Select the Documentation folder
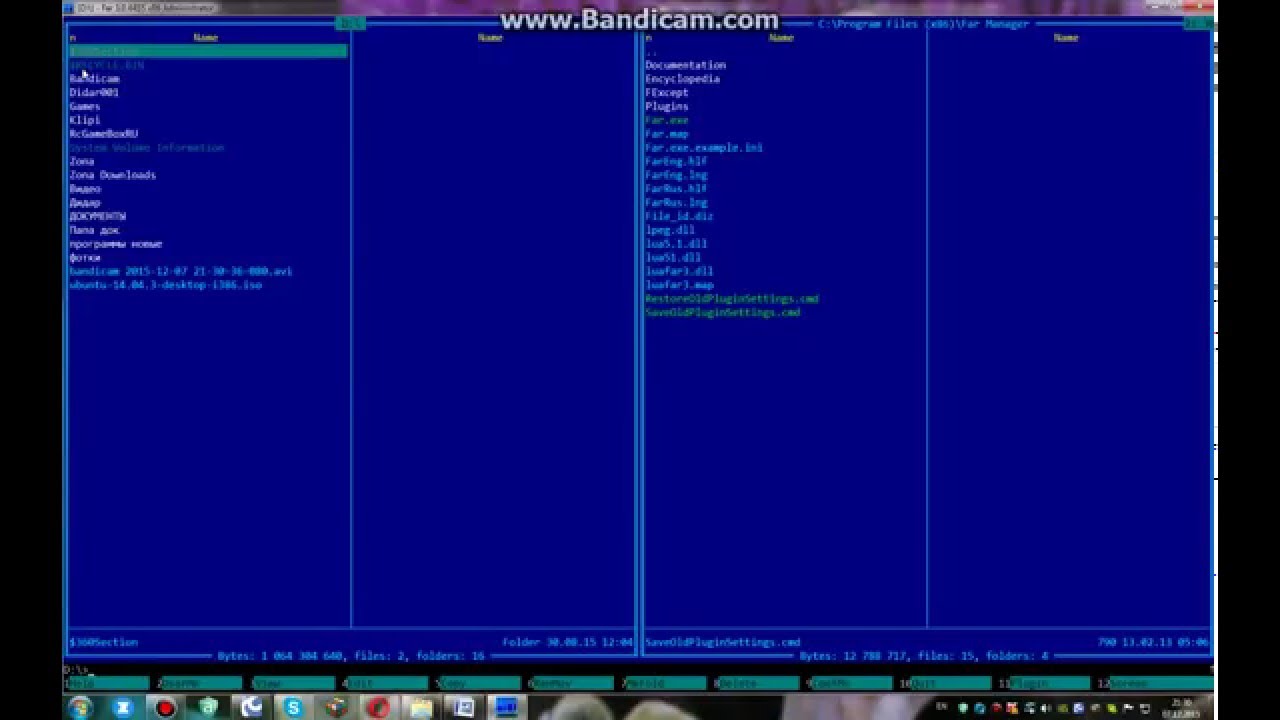The image size is (1280, 720). pyautogui.click(x=685, y=65)
